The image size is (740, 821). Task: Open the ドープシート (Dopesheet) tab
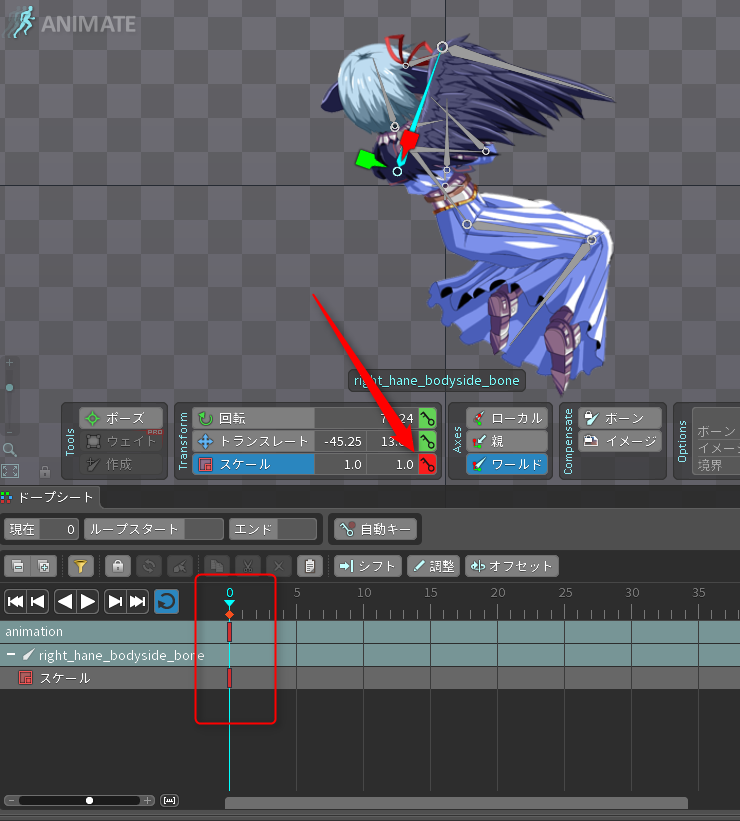pyautogui.click(x=50, y=497)
